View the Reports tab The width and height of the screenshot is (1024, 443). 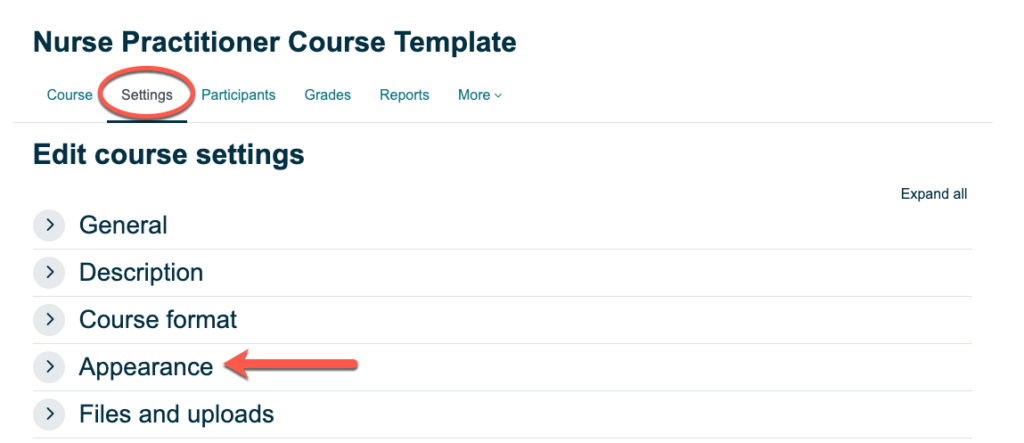(404, 95)
